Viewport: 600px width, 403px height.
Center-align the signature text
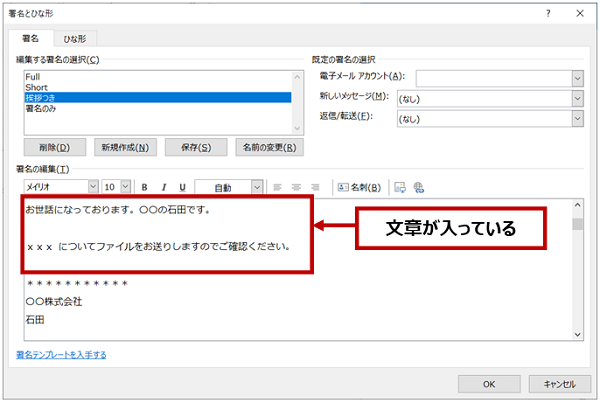[297, 187]
